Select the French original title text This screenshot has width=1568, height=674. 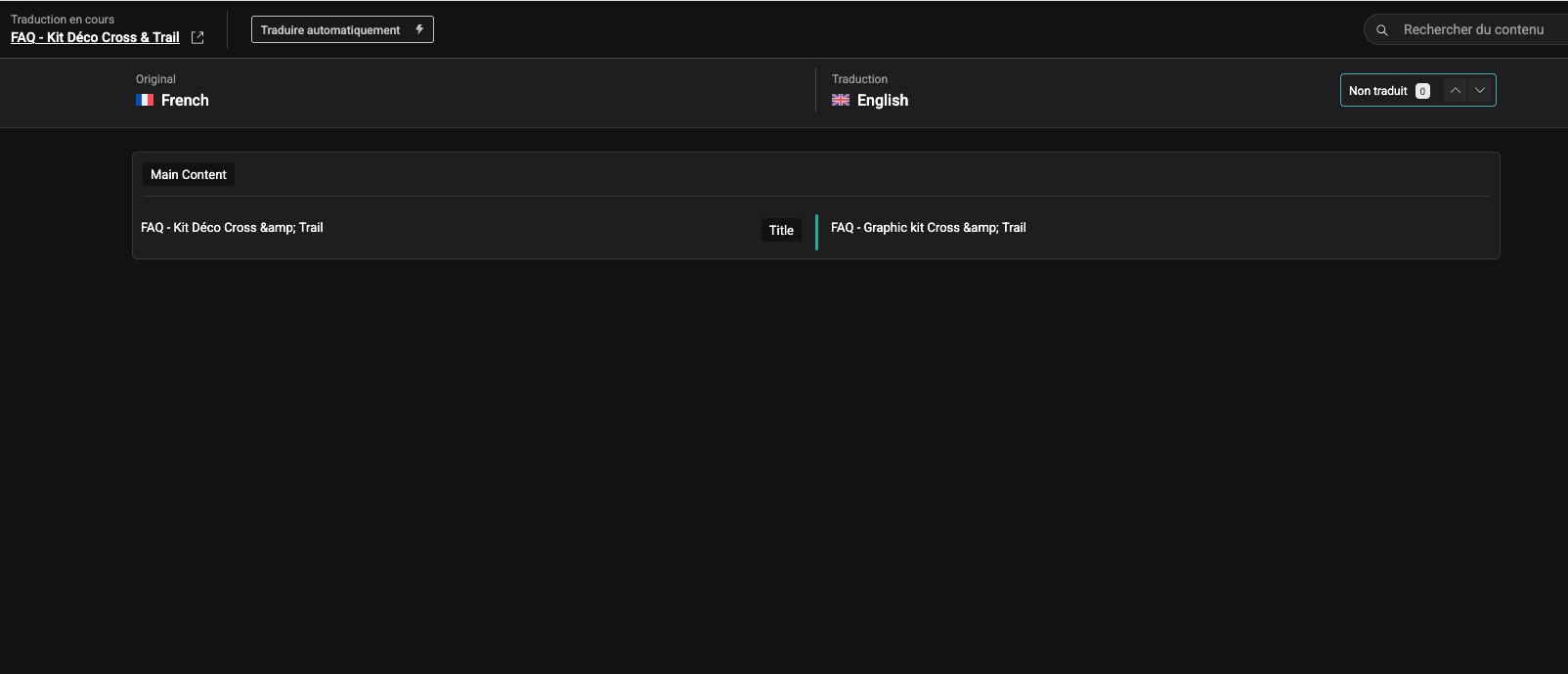(232, 228)
